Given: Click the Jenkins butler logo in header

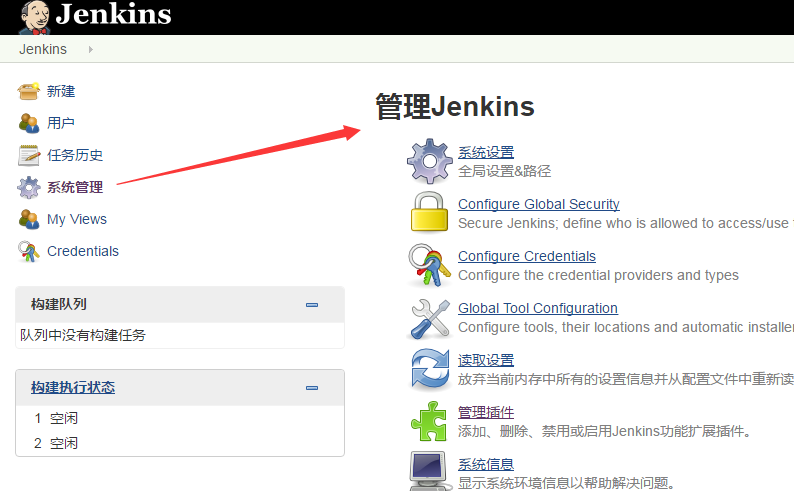Looking at the screenshot, I should tap(34, 17).
